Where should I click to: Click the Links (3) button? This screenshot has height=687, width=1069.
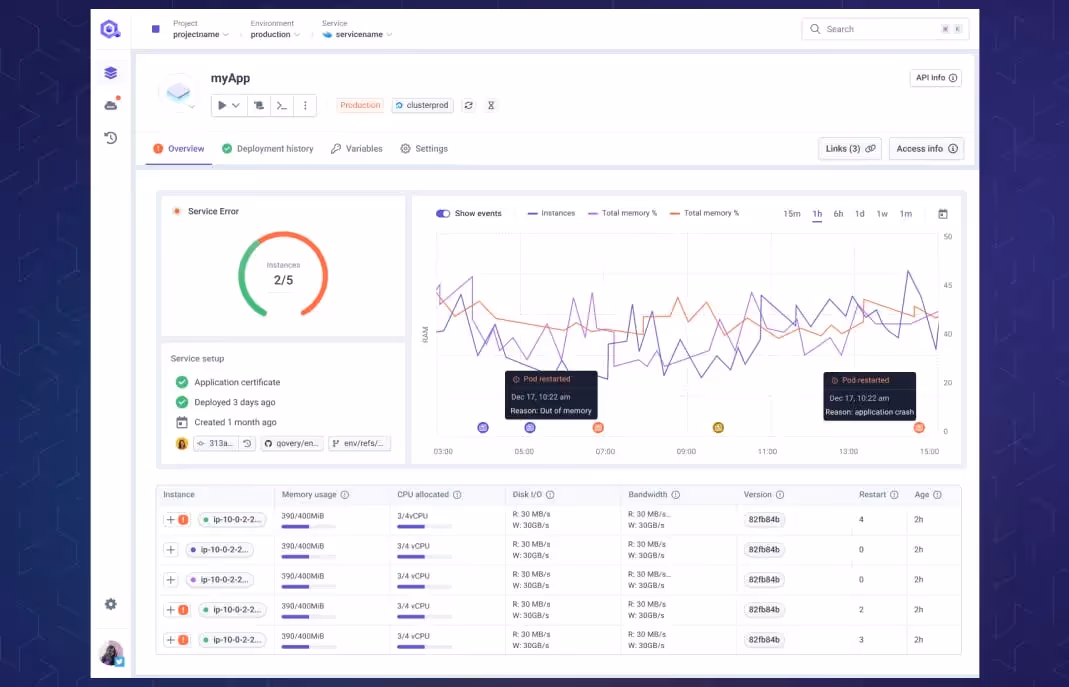[850, 148]
